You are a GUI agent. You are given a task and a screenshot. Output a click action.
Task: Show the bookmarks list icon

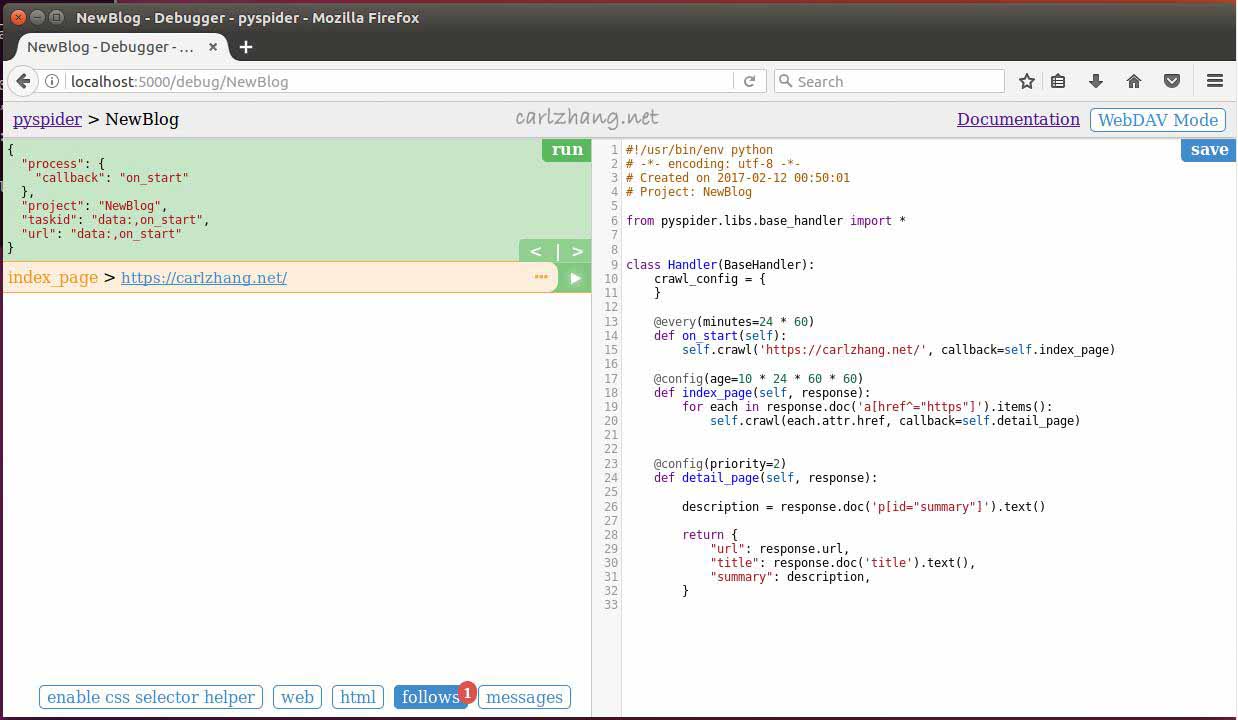(1058, 81)
